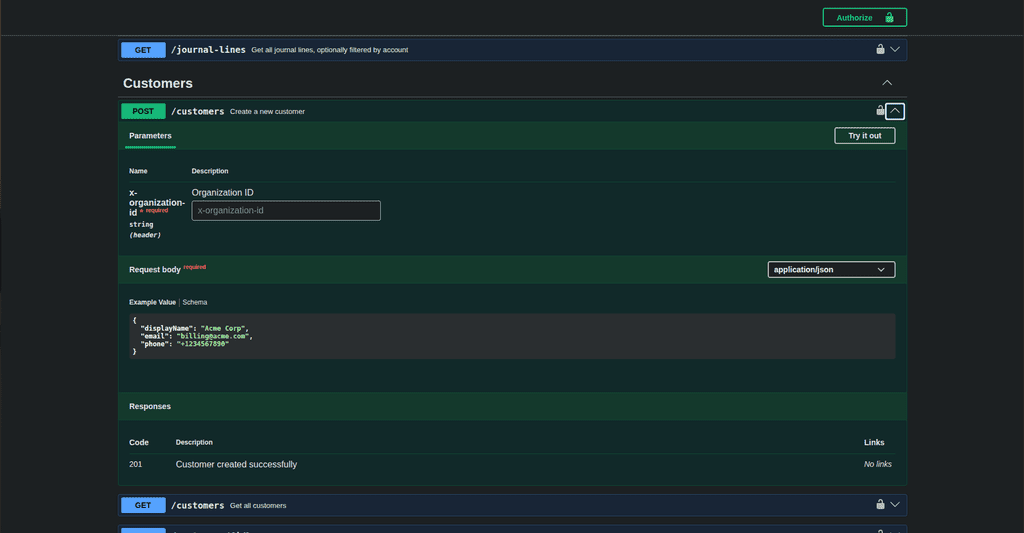Click the lock icon on POST /customers row

880,111
